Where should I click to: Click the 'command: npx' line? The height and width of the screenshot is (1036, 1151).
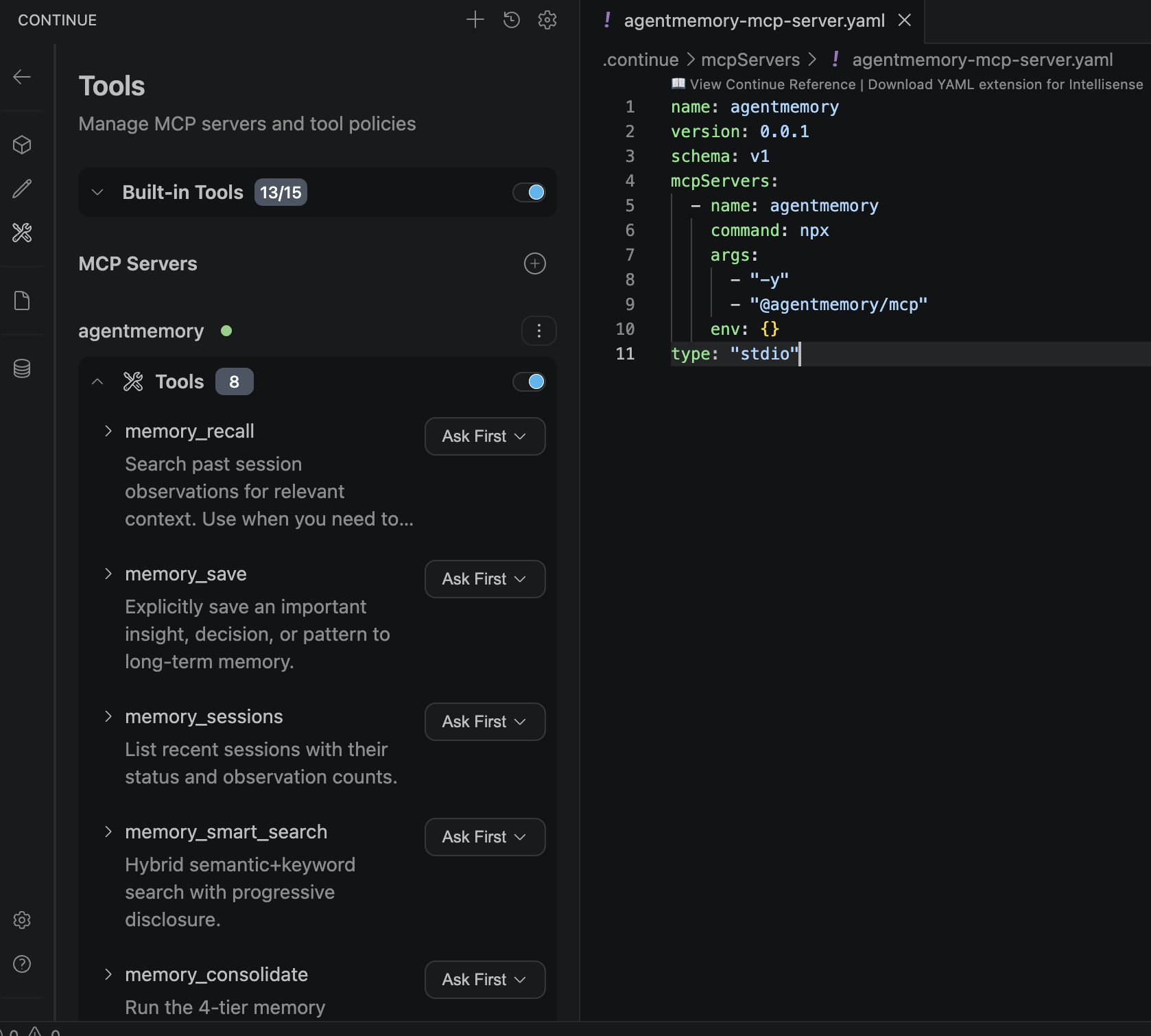[770, 231]
